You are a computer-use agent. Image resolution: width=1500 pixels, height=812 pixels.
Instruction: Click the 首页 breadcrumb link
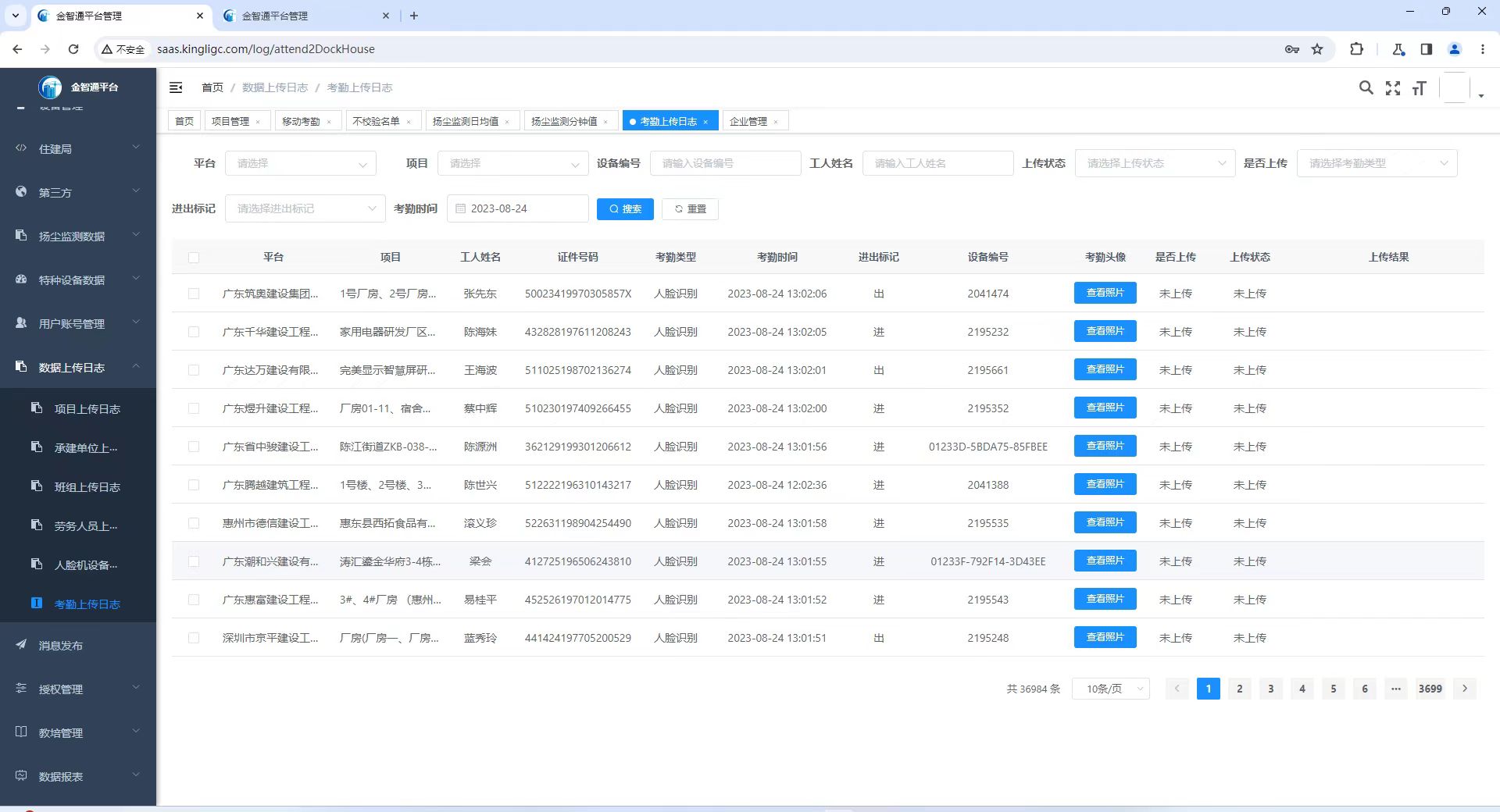pos(212,87)
